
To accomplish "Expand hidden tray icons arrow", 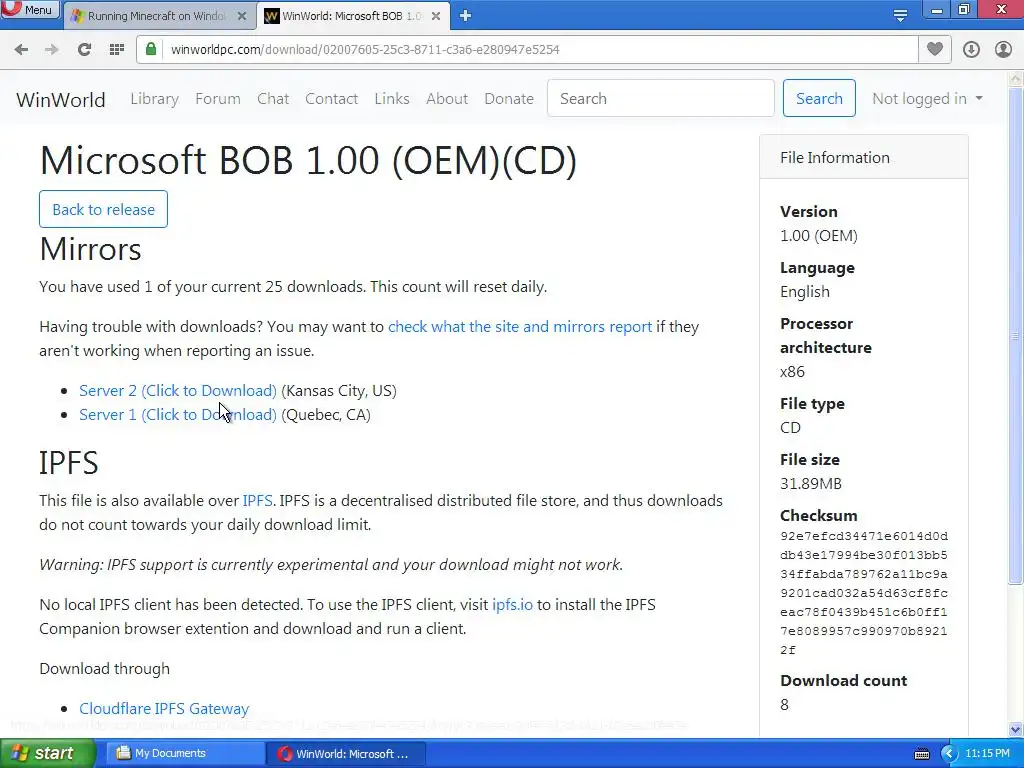I will (948, 754).
